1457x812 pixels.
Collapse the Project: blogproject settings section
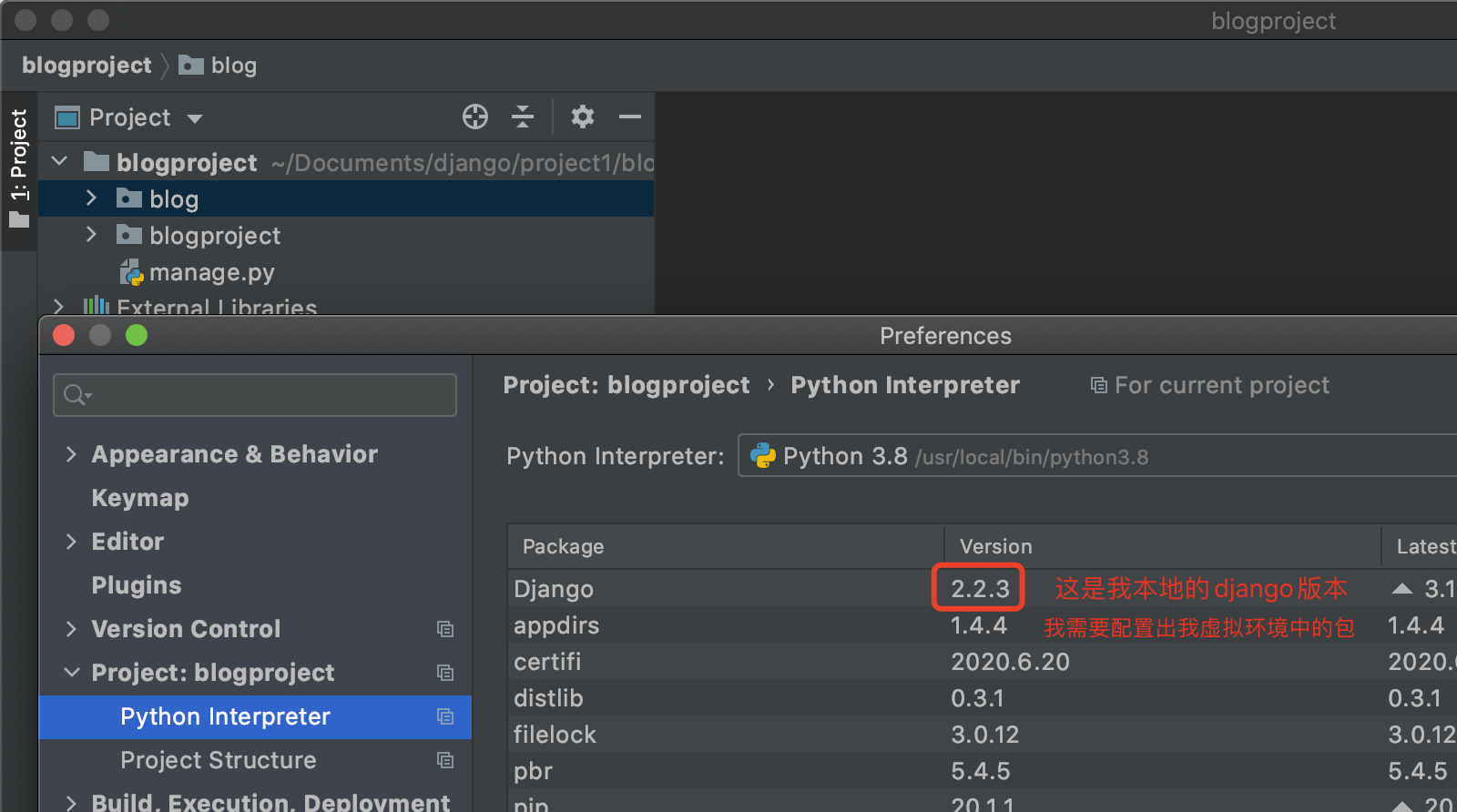[72, 673]
